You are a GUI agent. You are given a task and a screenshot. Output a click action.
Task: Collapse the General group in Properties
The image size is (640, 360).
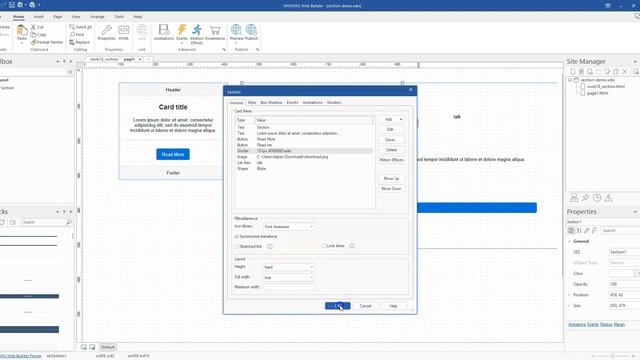pos(570,242)
